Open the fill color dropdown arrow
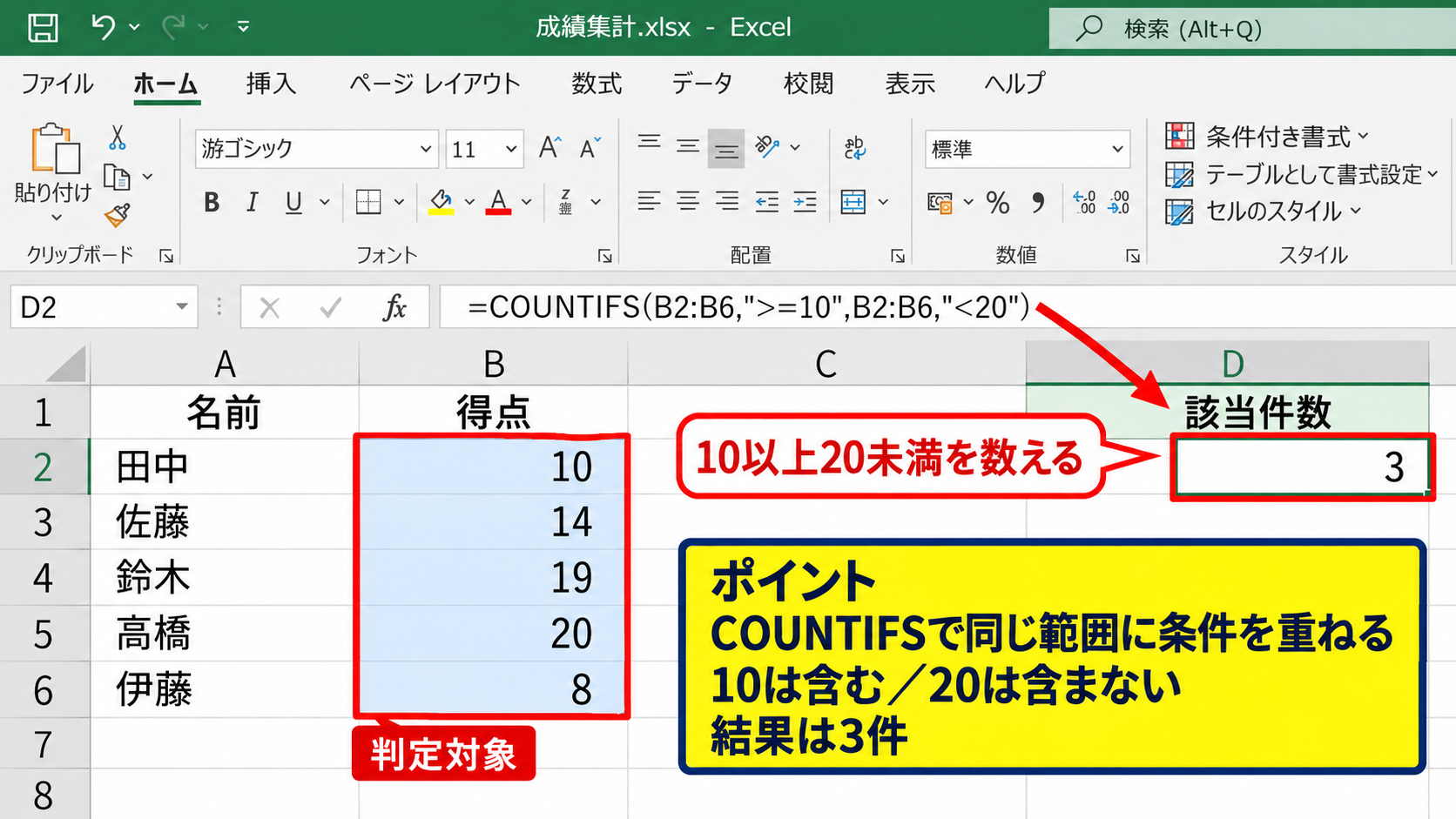Screen dimensions: 1456x819 tap(469, 202)
